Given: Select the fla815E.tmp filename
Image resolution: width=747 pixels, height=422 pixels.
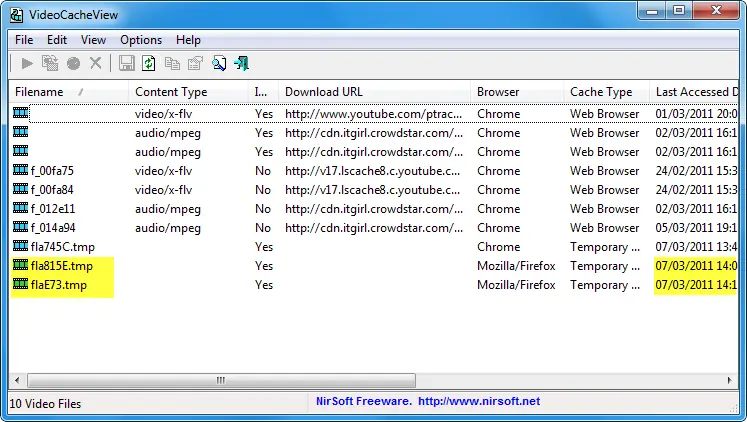Looking at the screenshot, I should pos(61,266).
